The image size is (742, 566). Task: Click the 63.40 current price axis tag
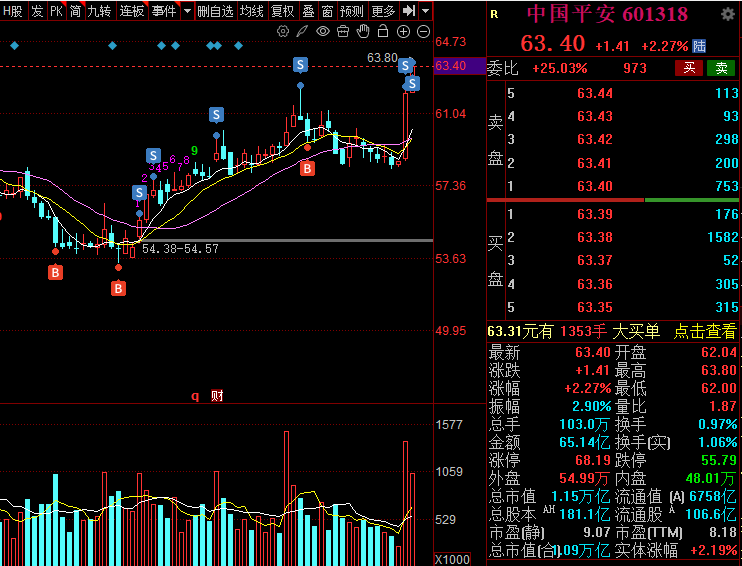[x=459, y=66]
